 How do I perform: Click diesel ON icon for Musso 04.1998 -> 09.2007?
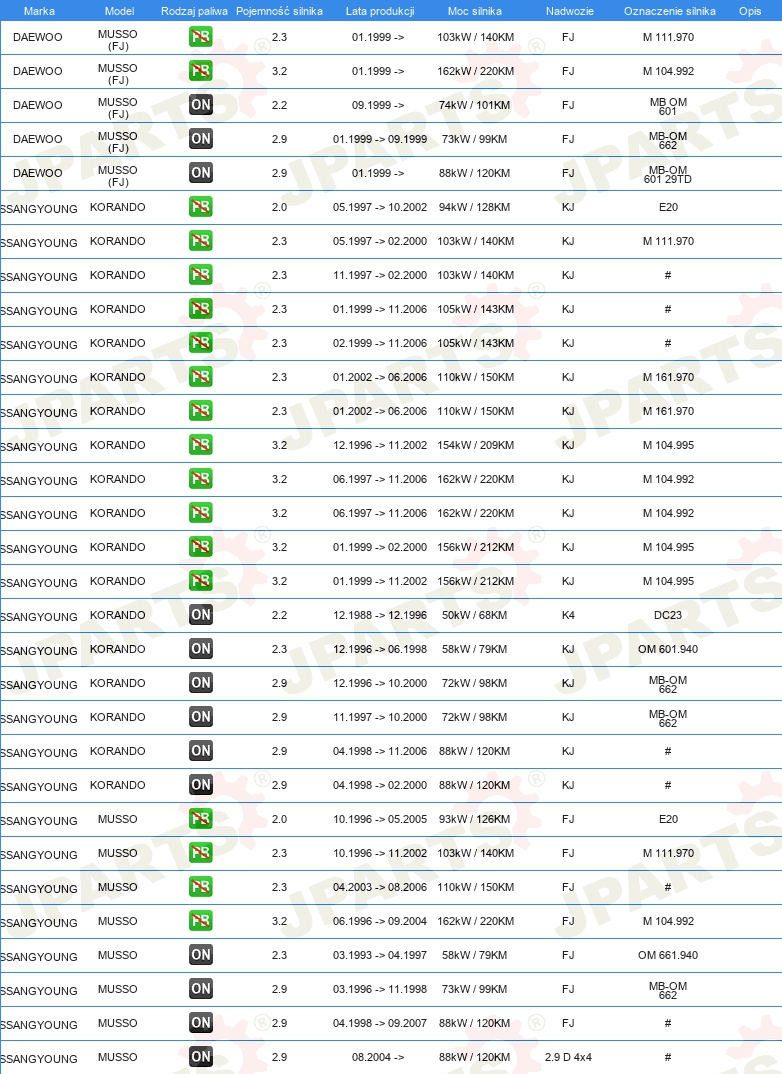(x=201, y=1023)
